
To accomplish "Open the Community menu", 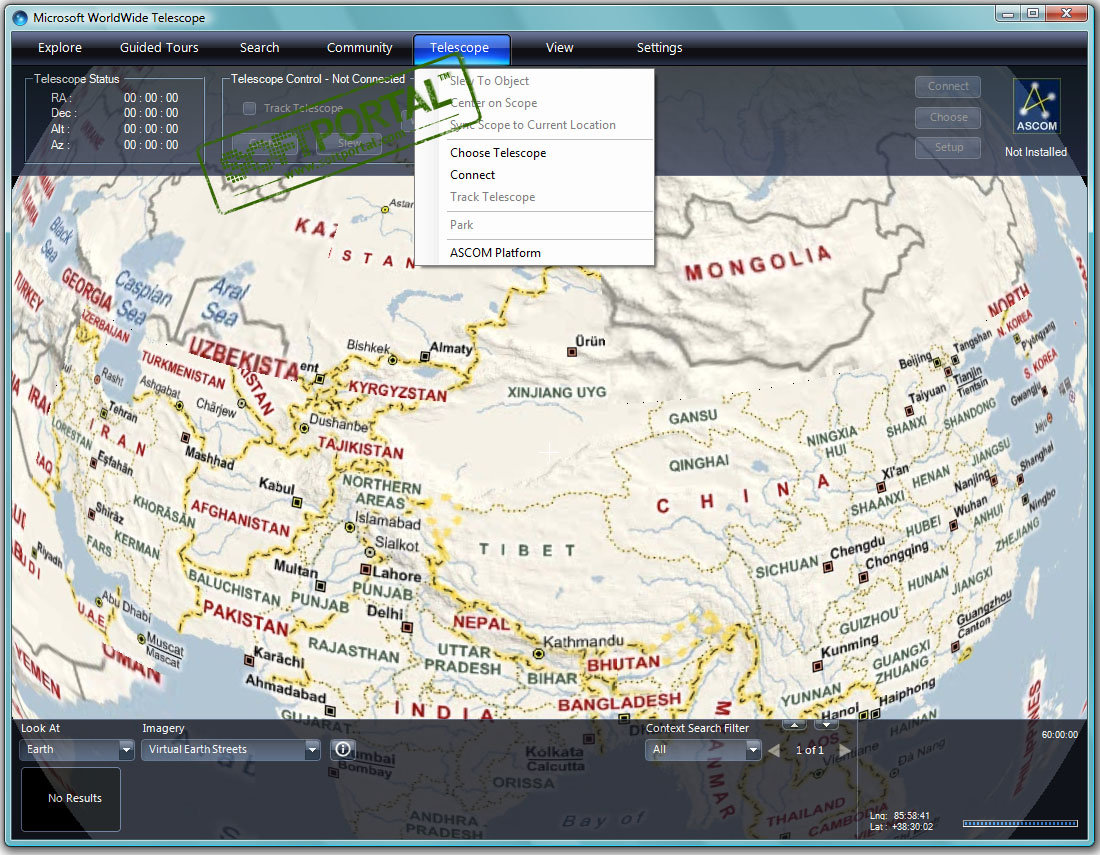I will click(x=359, y=48).
